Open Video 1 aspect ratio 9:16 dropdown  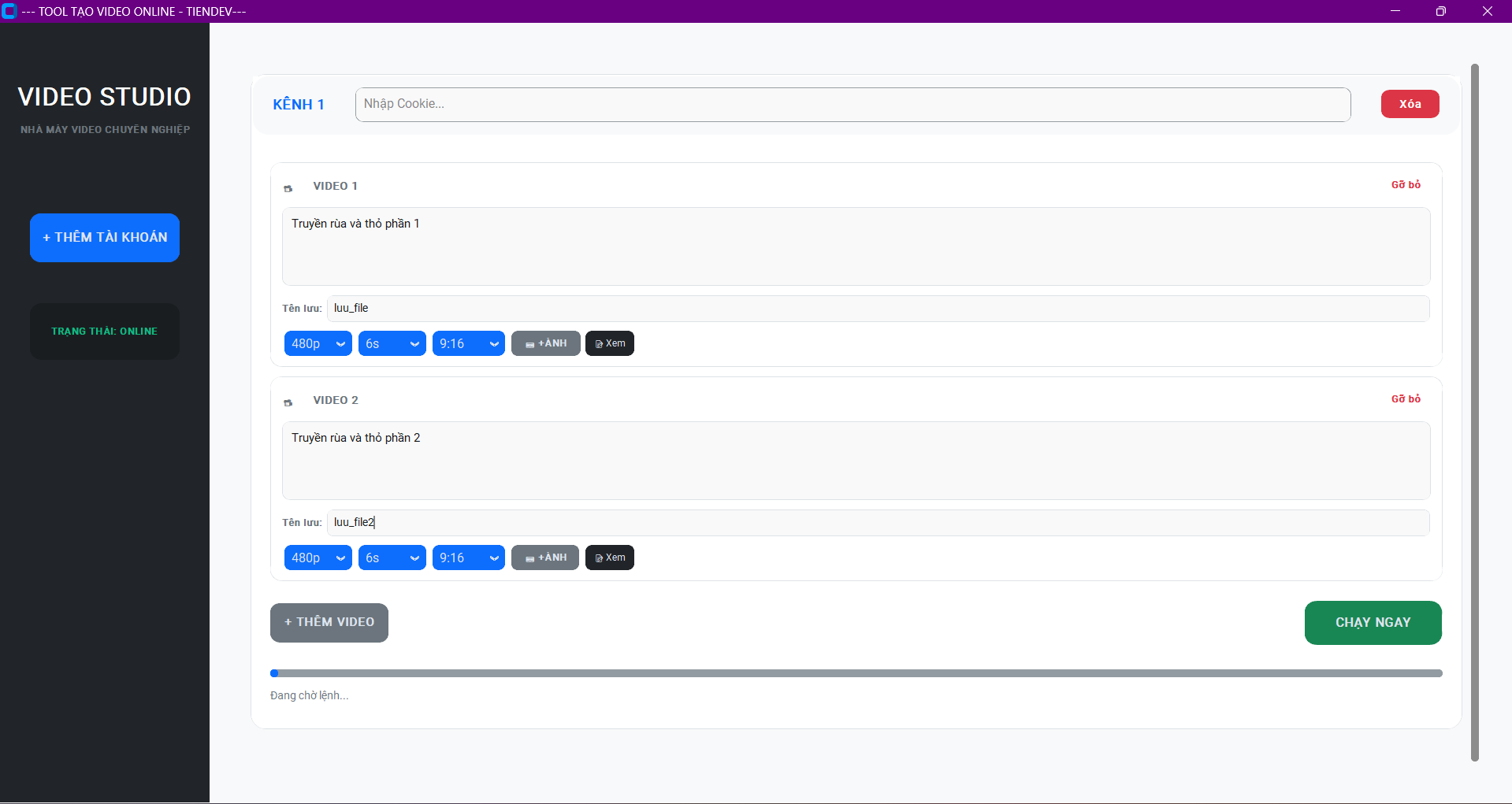click(x=468, y=343)
